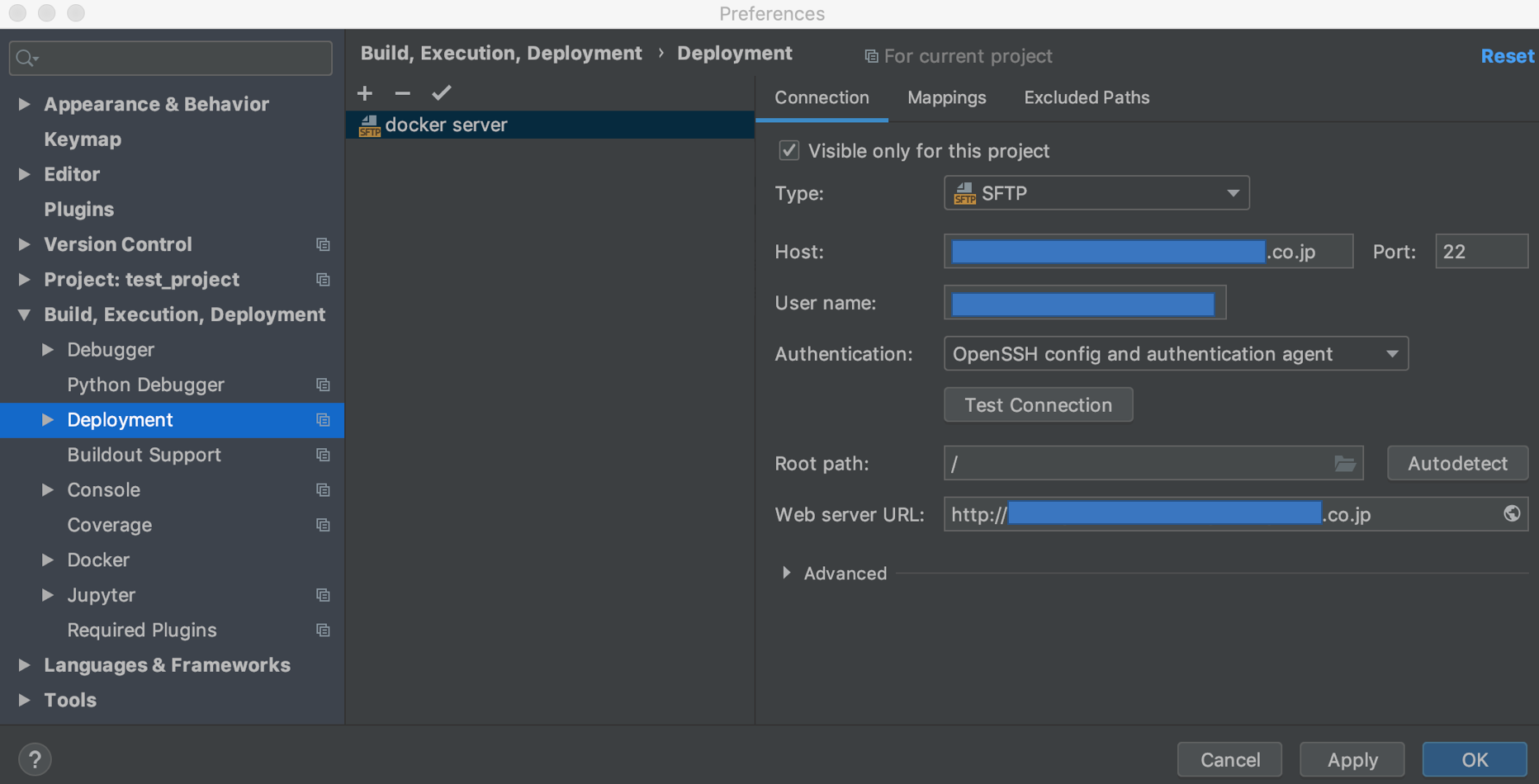
Task: Toggle Visible only for this project checkbox
Action: [x=789, y=151]
